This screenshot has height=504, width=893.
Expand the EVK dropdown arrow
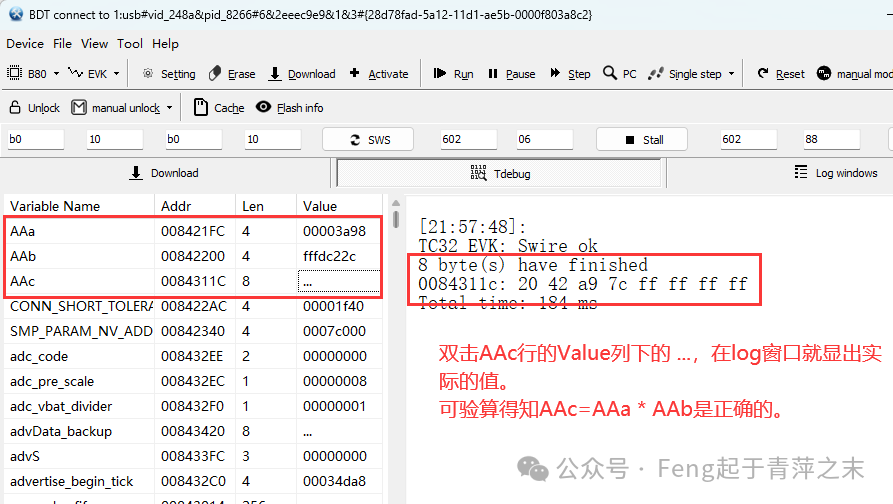(117, 74)
